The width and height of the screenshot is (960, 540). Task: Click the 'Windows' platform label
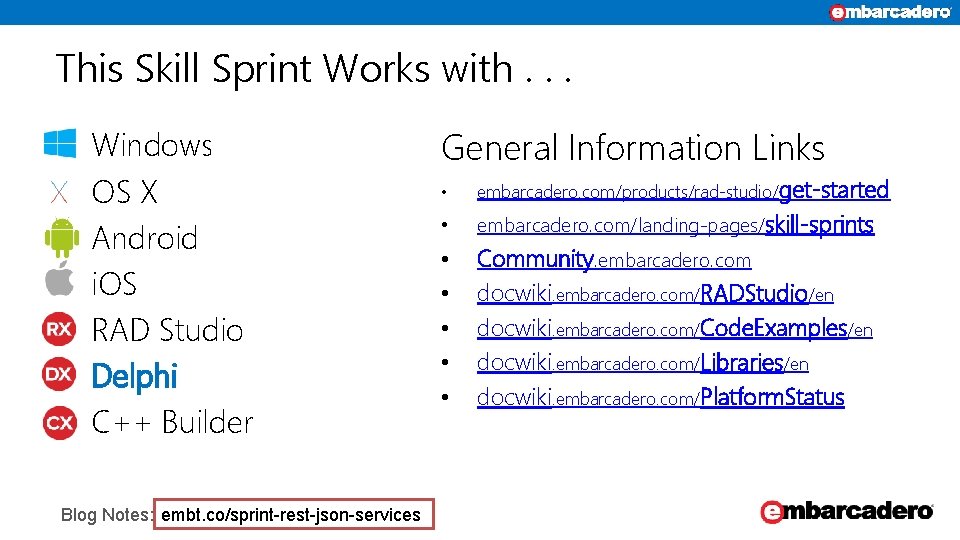pyautogui.click(x=152, y=145)
